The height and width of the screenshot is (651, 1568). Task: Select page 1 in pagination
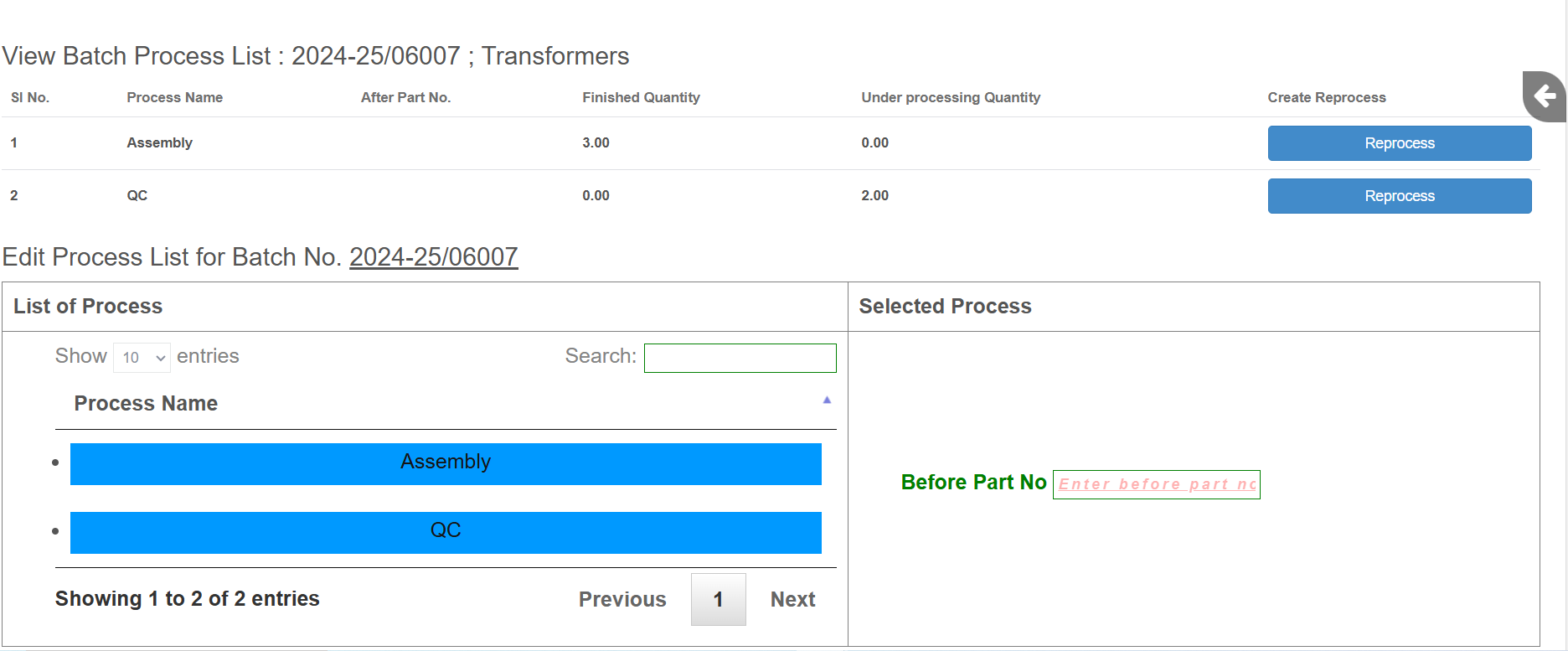(x=718, y=599)
